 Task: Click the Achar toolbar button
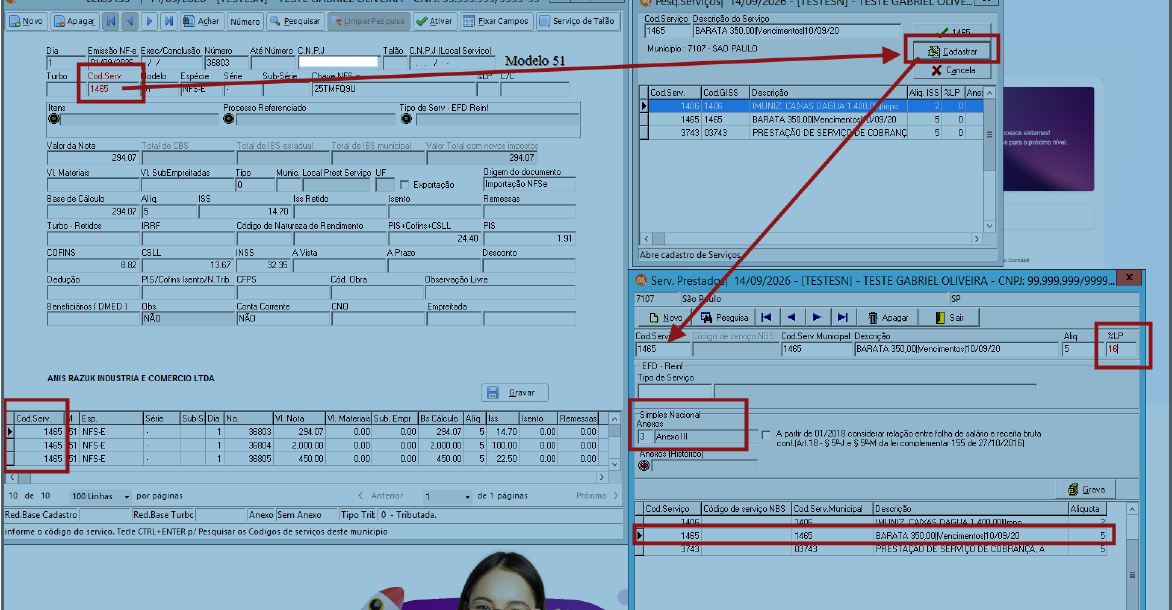(201, 21)
